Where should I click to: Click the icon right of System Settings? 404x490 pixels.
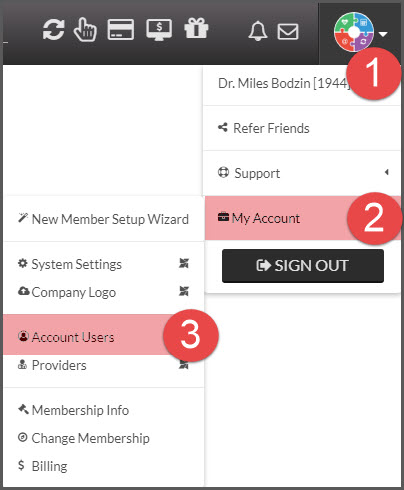click(x=184, y=263)
